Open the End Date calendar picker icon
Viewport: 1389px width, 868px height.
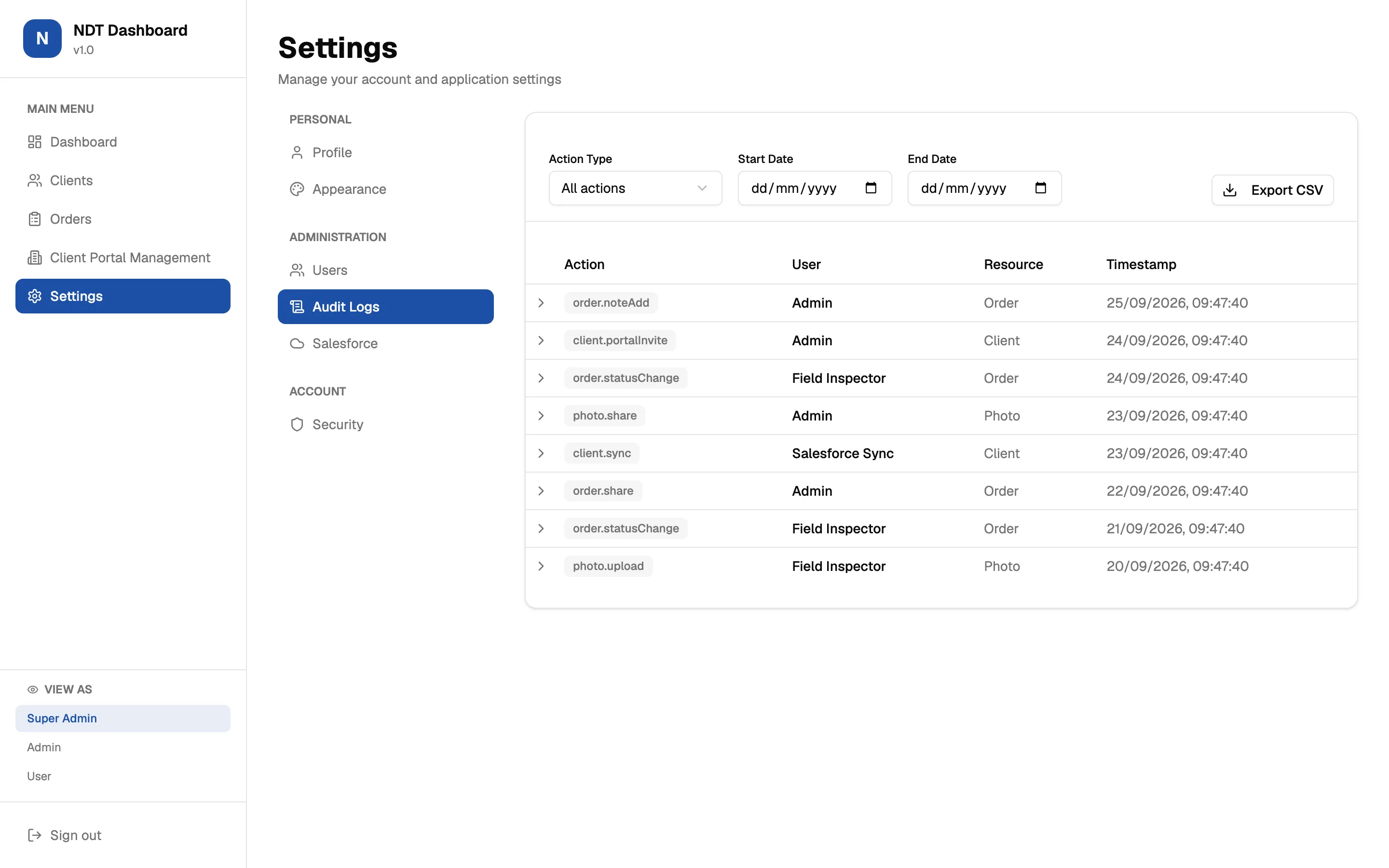[1041, 188]
